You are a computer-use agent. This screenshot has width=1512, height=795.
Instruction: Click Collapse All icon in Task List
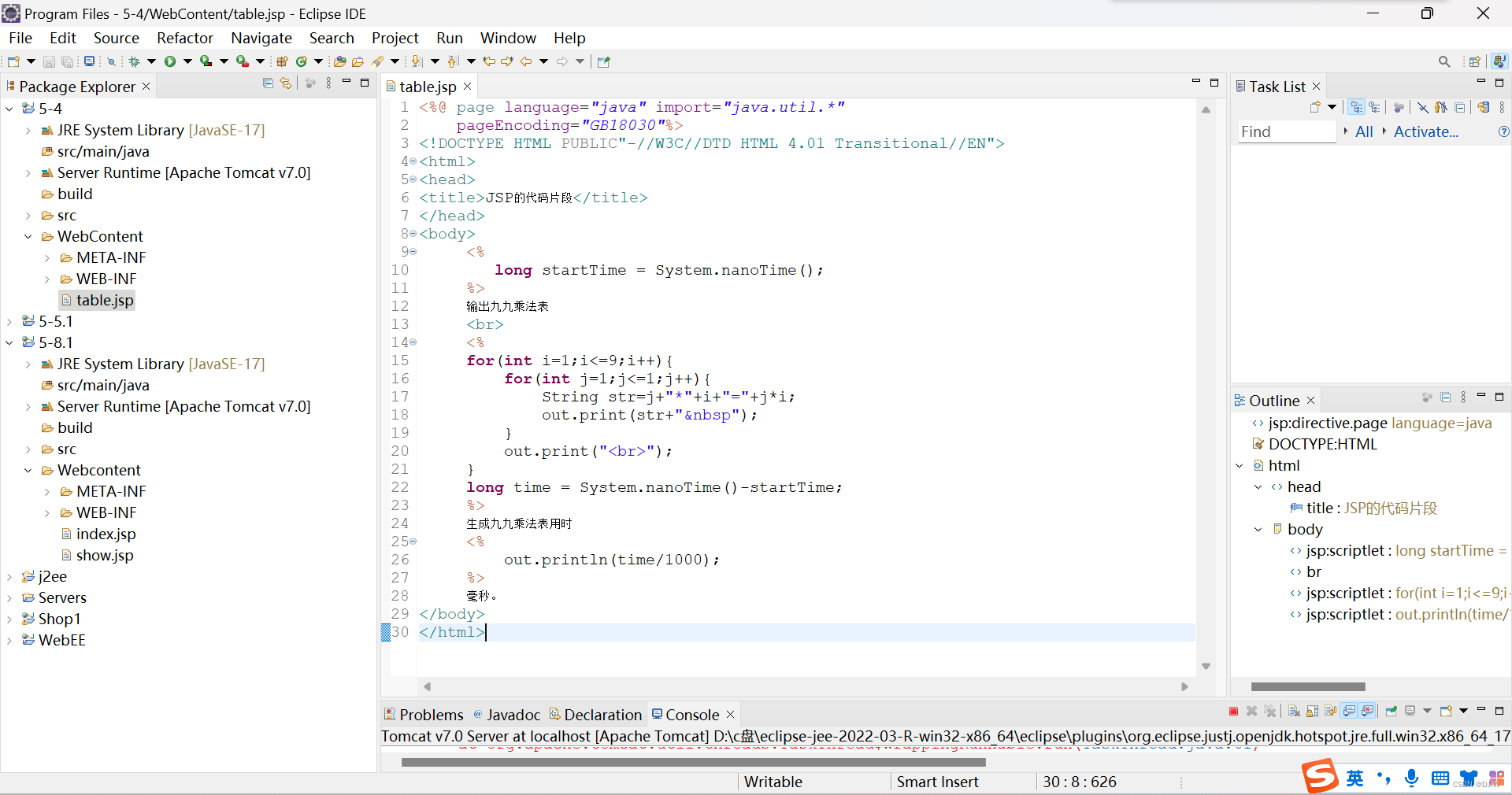[1459, 107]
